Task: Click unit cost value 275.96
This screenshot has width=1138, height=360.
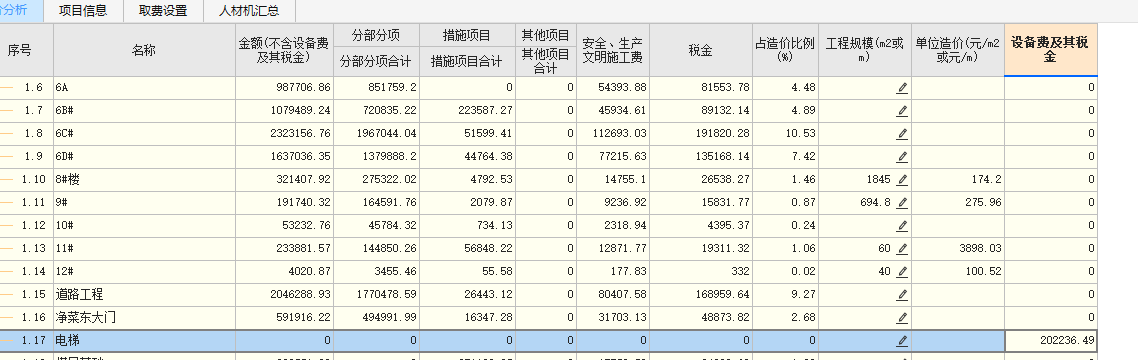Action: click(x=984, y=203)
